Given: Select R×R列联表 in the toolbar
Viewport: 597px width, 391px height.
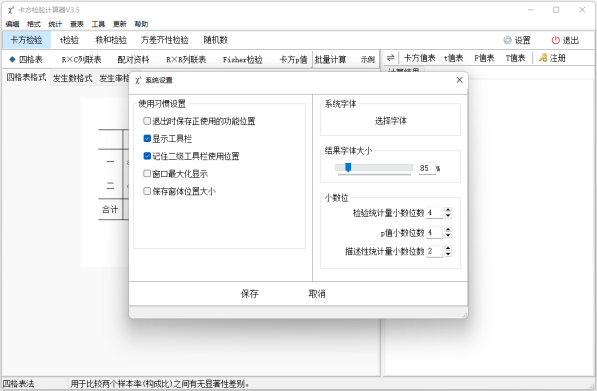Looking at the screenshot, I should [x=186, y=59].
